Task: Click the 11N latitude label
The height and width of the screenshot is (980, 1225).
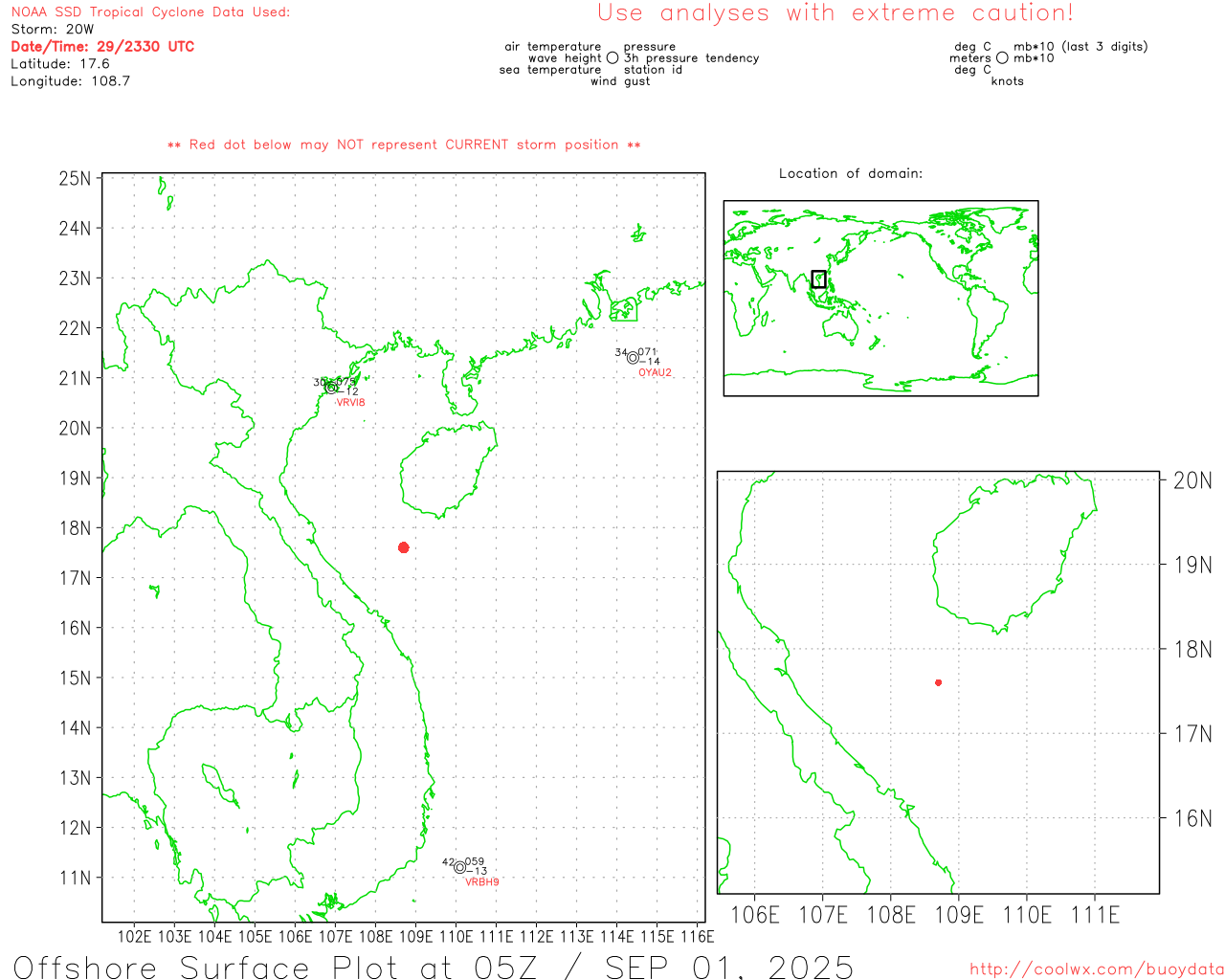Action: 75,879
